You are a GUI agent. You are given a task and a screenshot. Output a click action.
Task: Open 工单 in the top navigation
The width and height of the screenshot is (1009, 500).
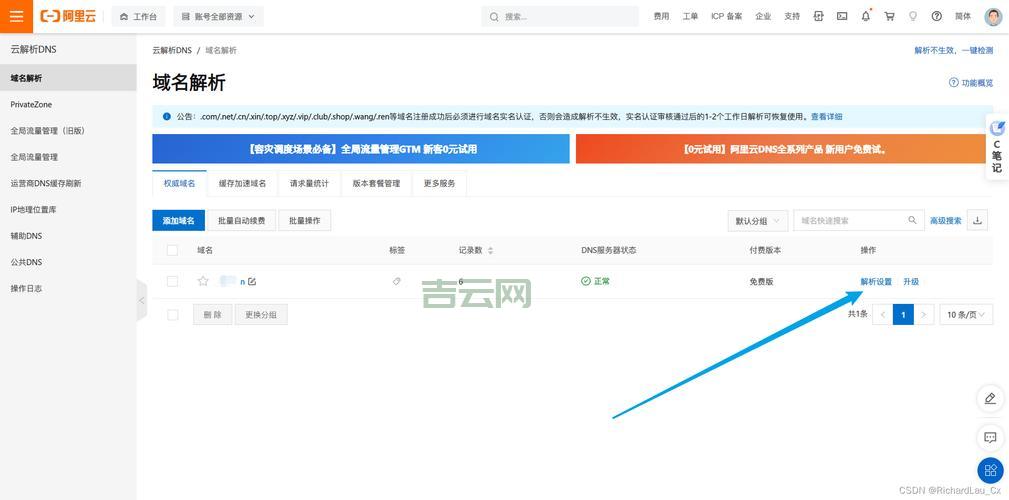point(690,17)
